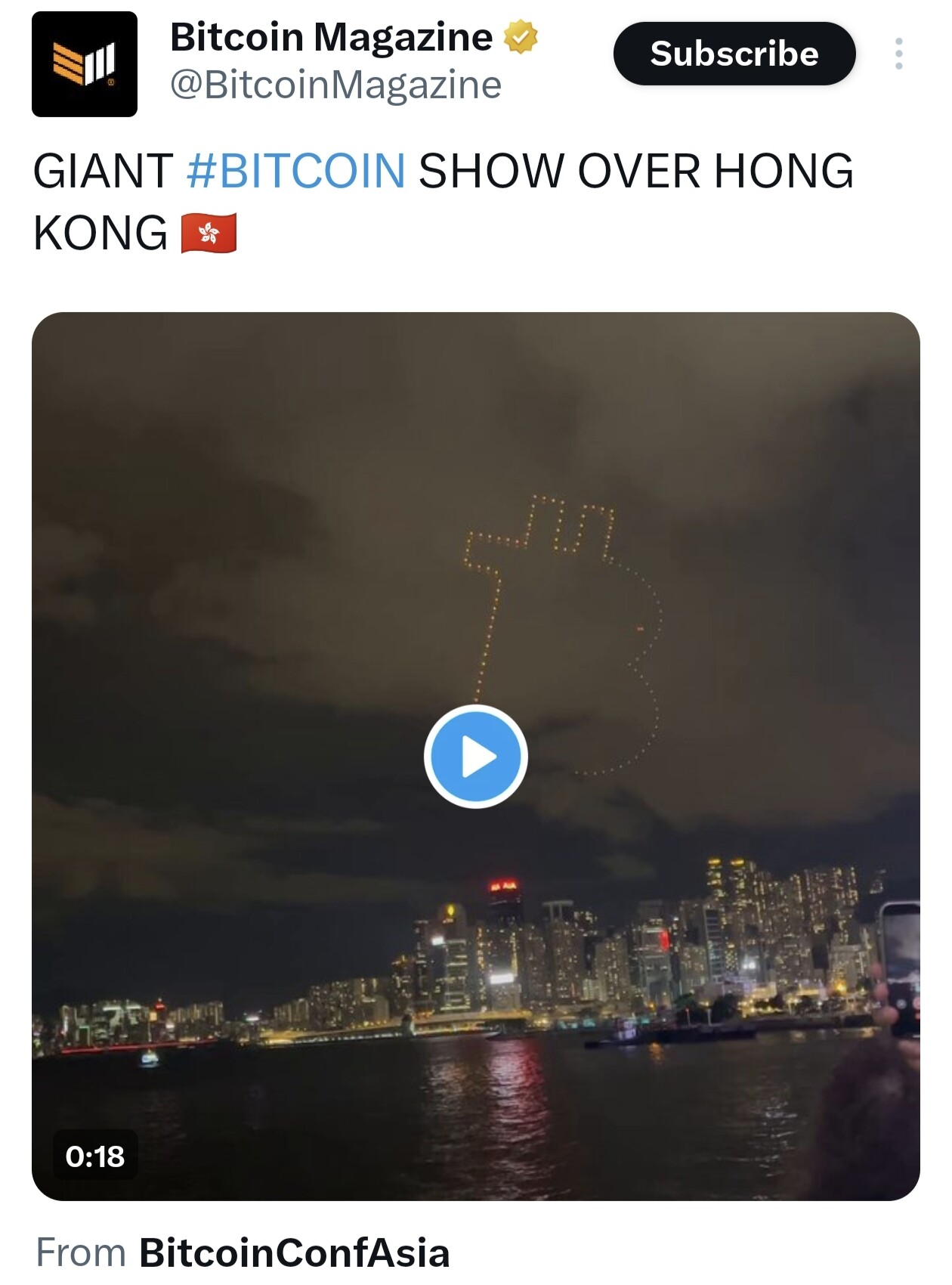
Task: Click the 0:18 video duration badge
Action: [x=95, y=1156]
